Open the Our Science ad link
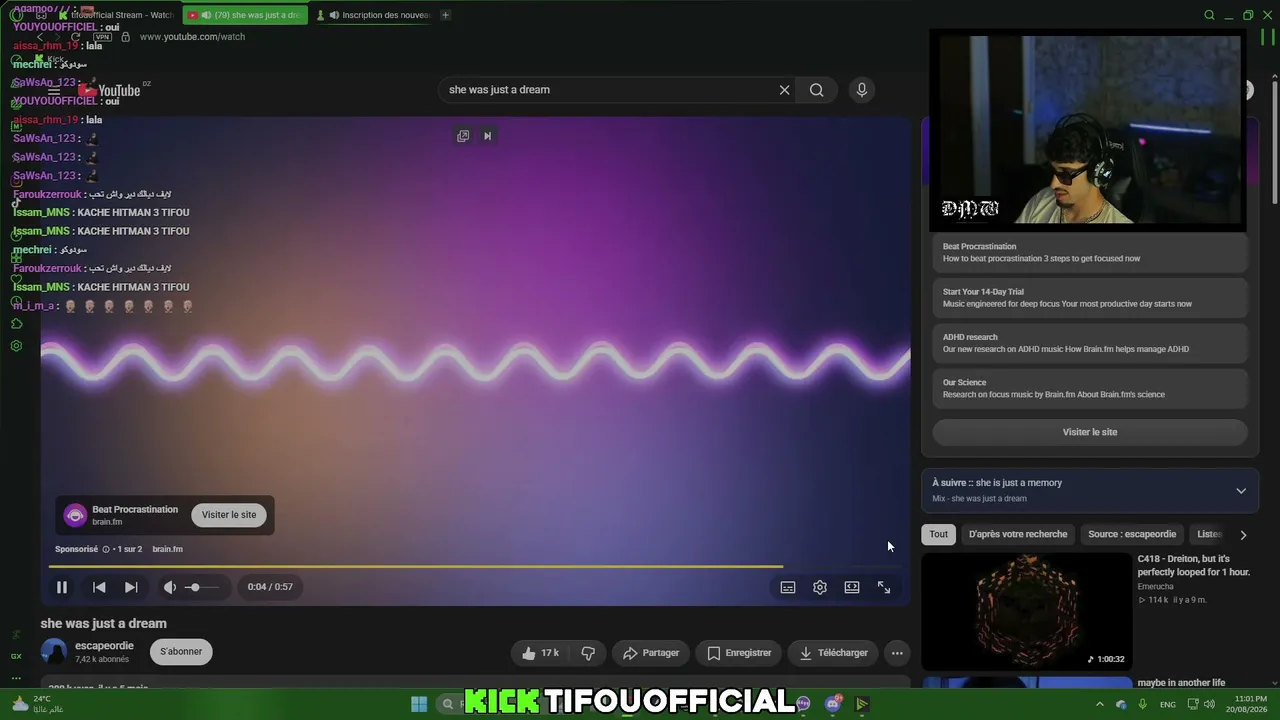 tap(1090, 388)
